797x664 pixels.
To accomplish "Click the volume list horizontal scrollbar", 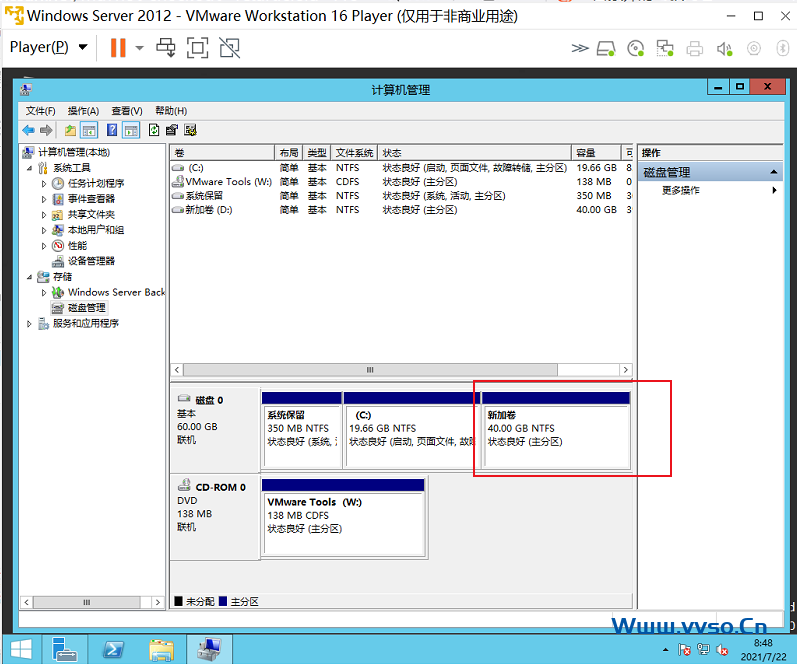I will pos(370,370).
